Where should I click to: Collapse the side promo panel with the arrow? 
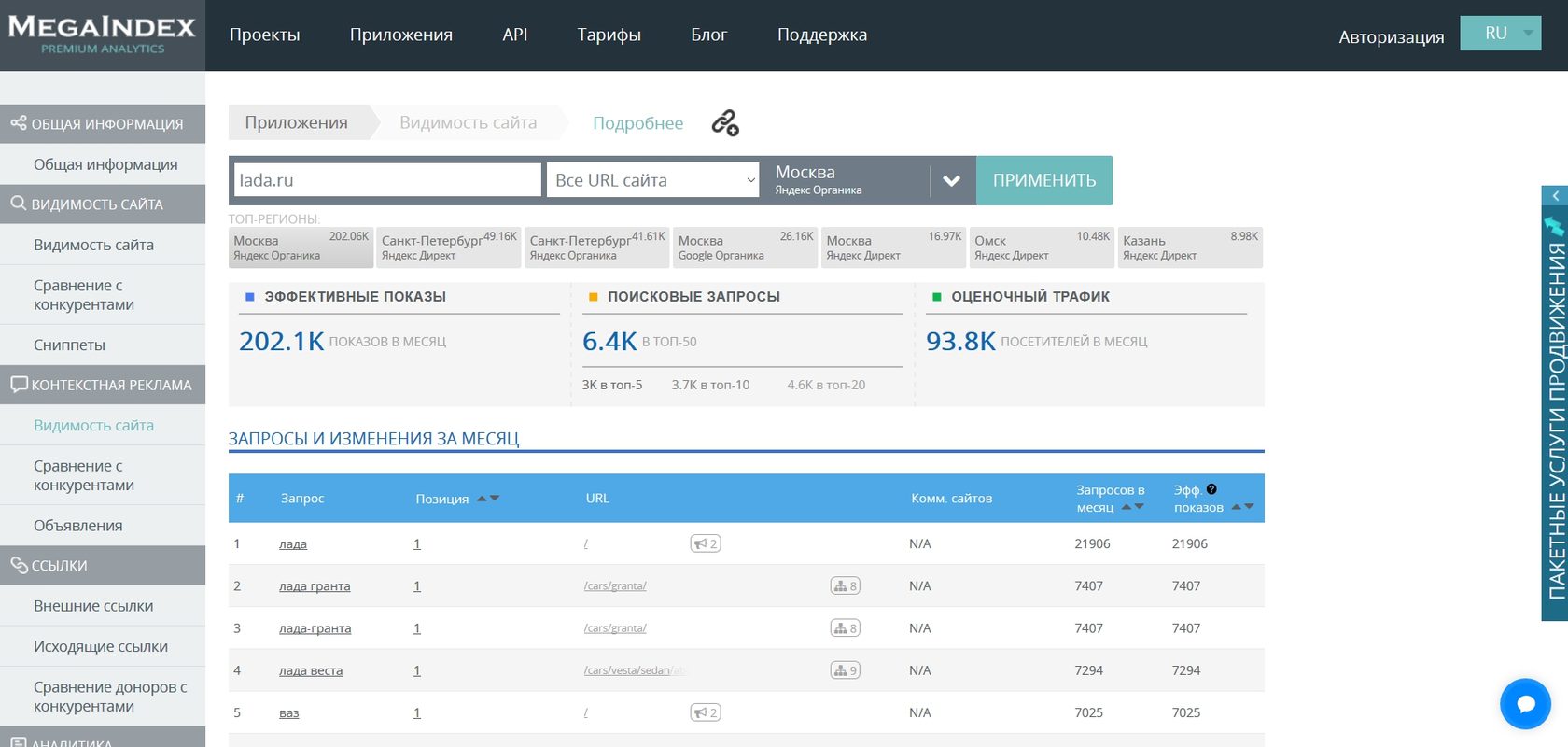(1555, 196)
